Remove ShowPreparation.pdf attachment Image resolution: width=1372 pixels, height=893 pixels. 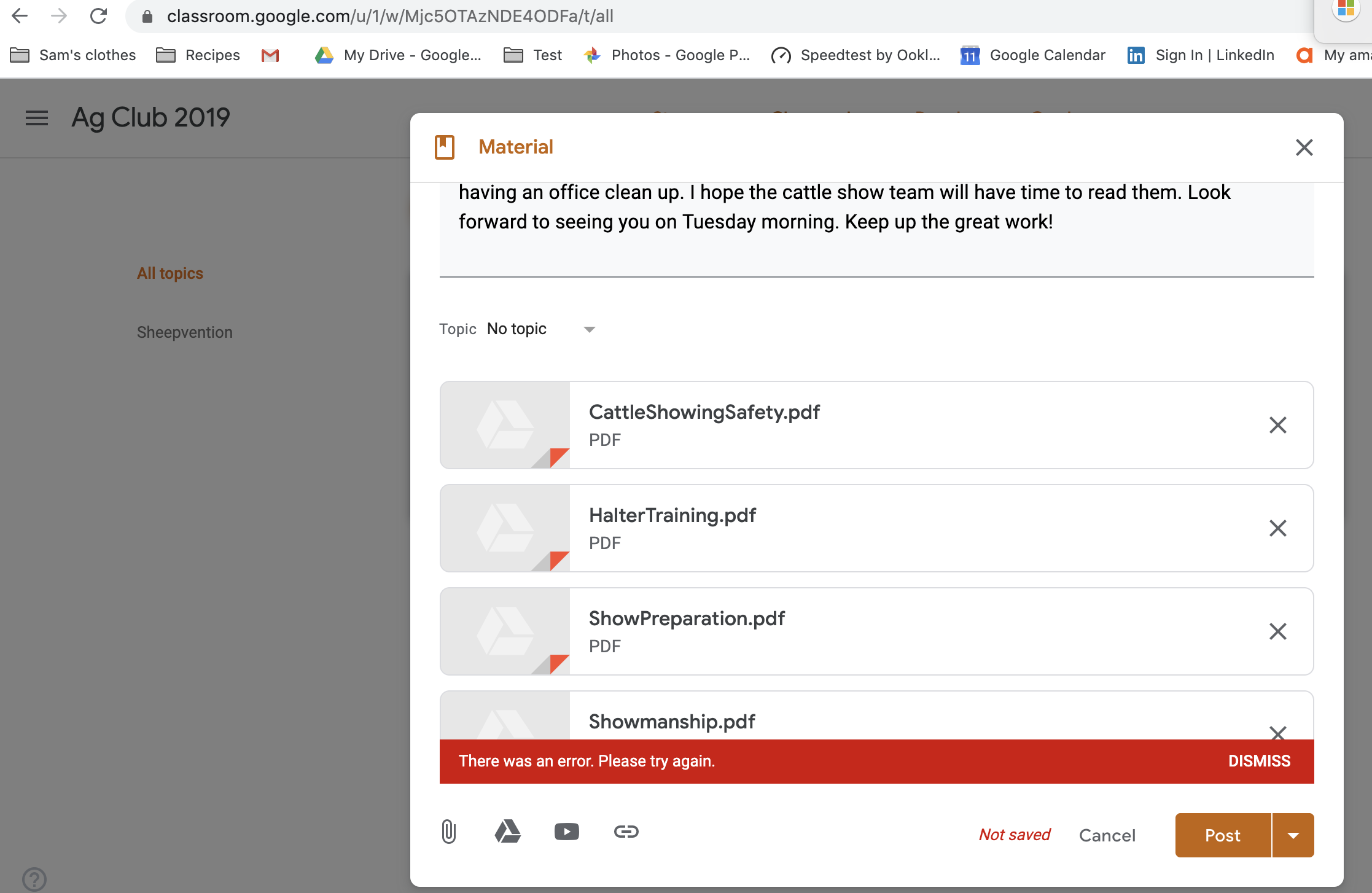[1278, 631]
